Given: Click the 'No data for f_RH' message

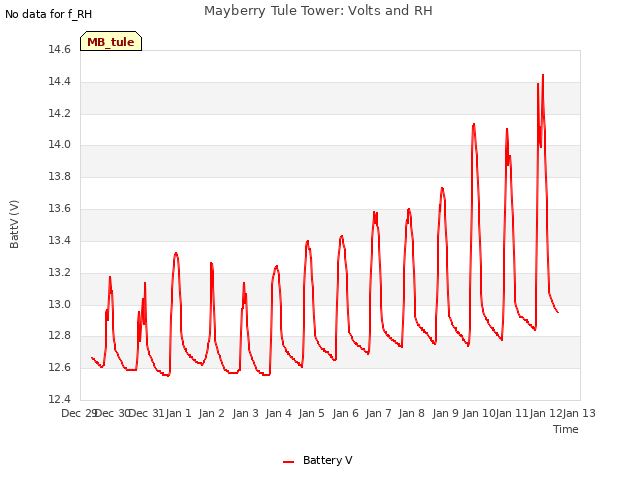Looking at the screenshot, I should click(49, 14).
